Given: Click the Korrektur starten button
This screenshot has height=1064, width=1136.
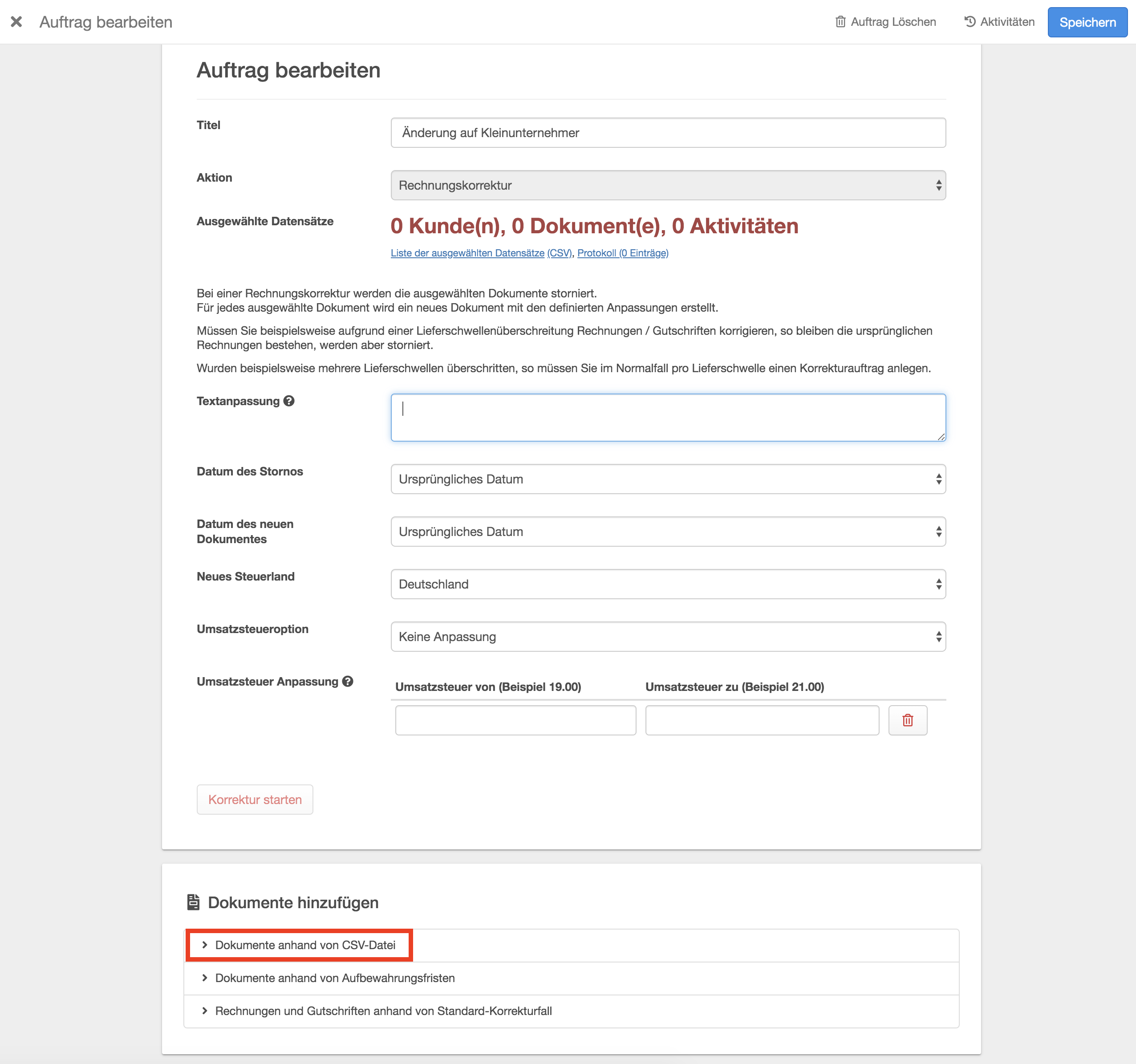Looking at the screenshot, I should click(255, 800).
